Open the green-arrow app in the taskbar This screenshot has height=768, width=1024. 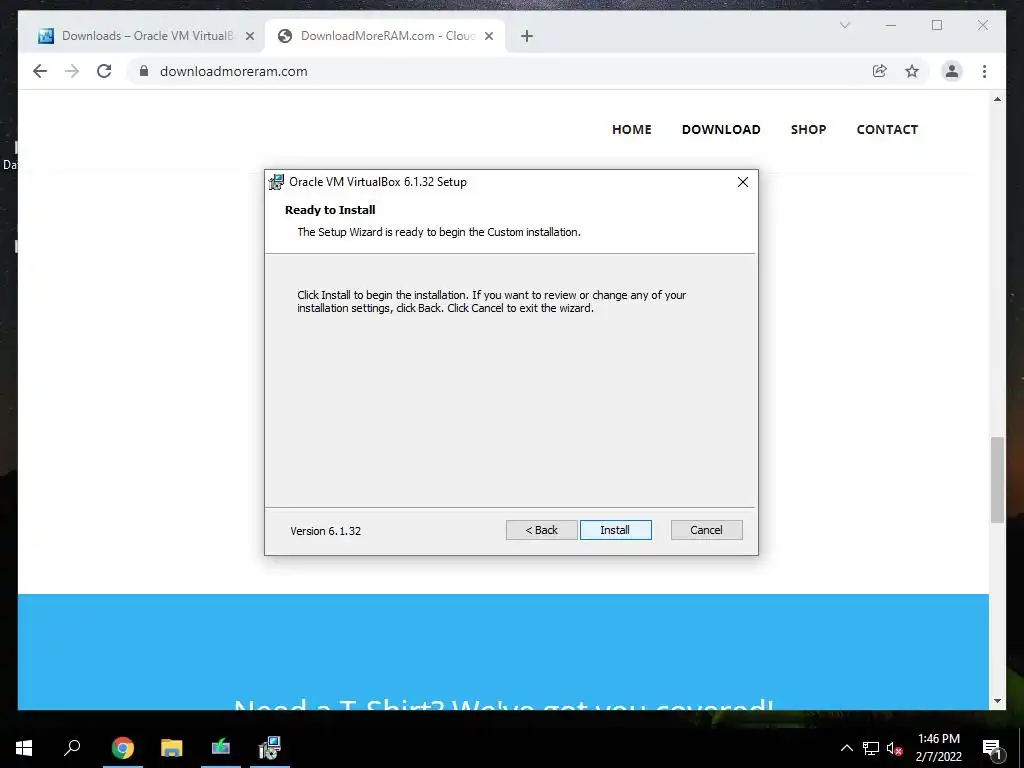[221, 748]
